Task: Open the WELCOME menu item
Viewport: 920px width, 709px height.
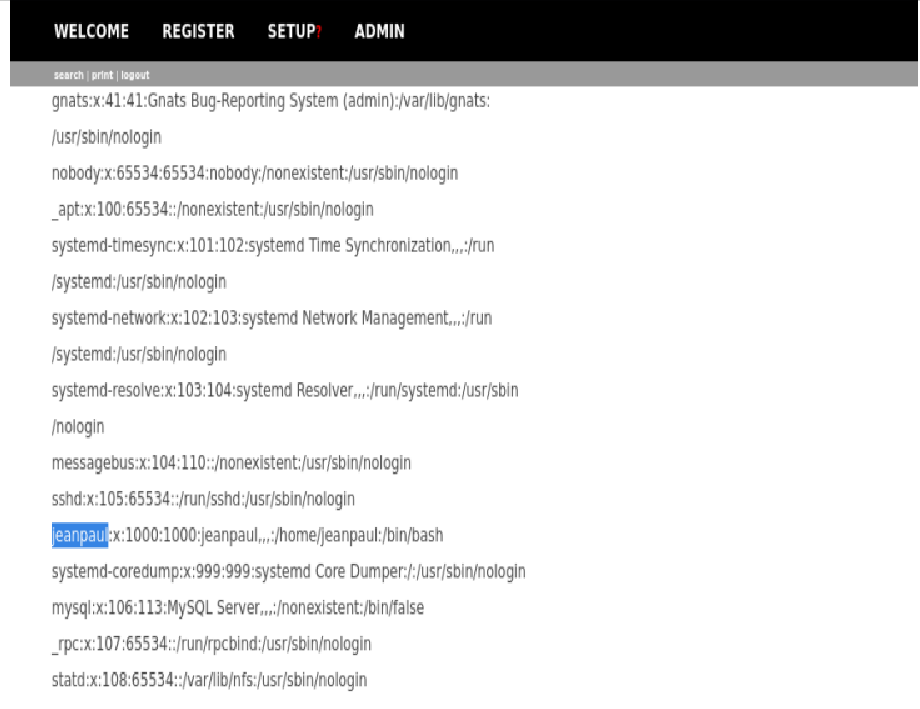Action: [91, 31]
